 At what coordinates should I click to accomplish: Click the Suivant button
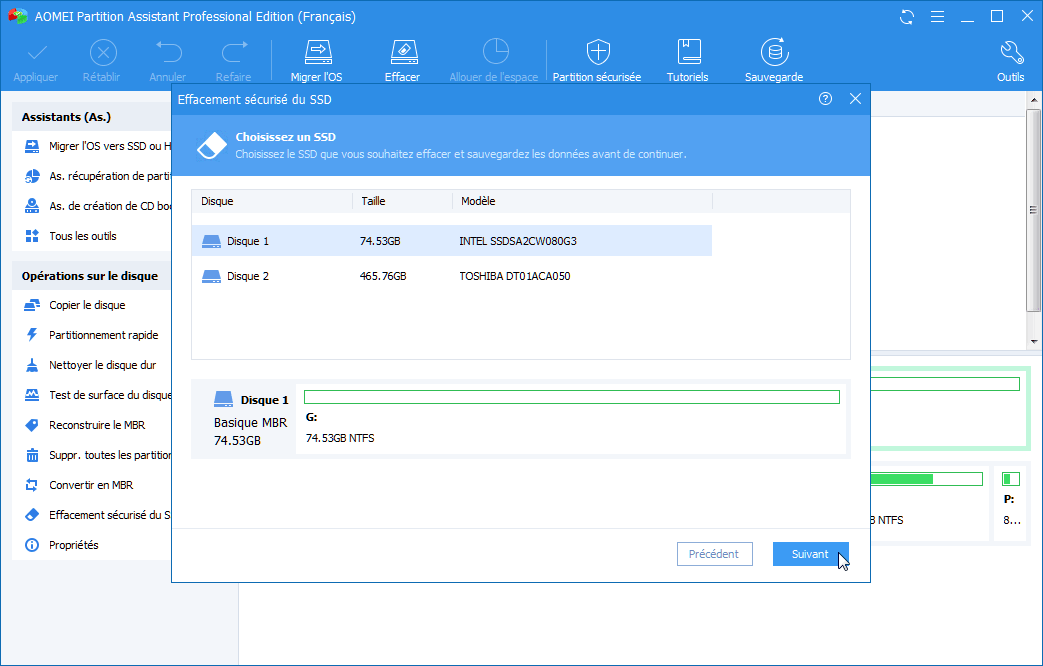click(x=810, y=554)
